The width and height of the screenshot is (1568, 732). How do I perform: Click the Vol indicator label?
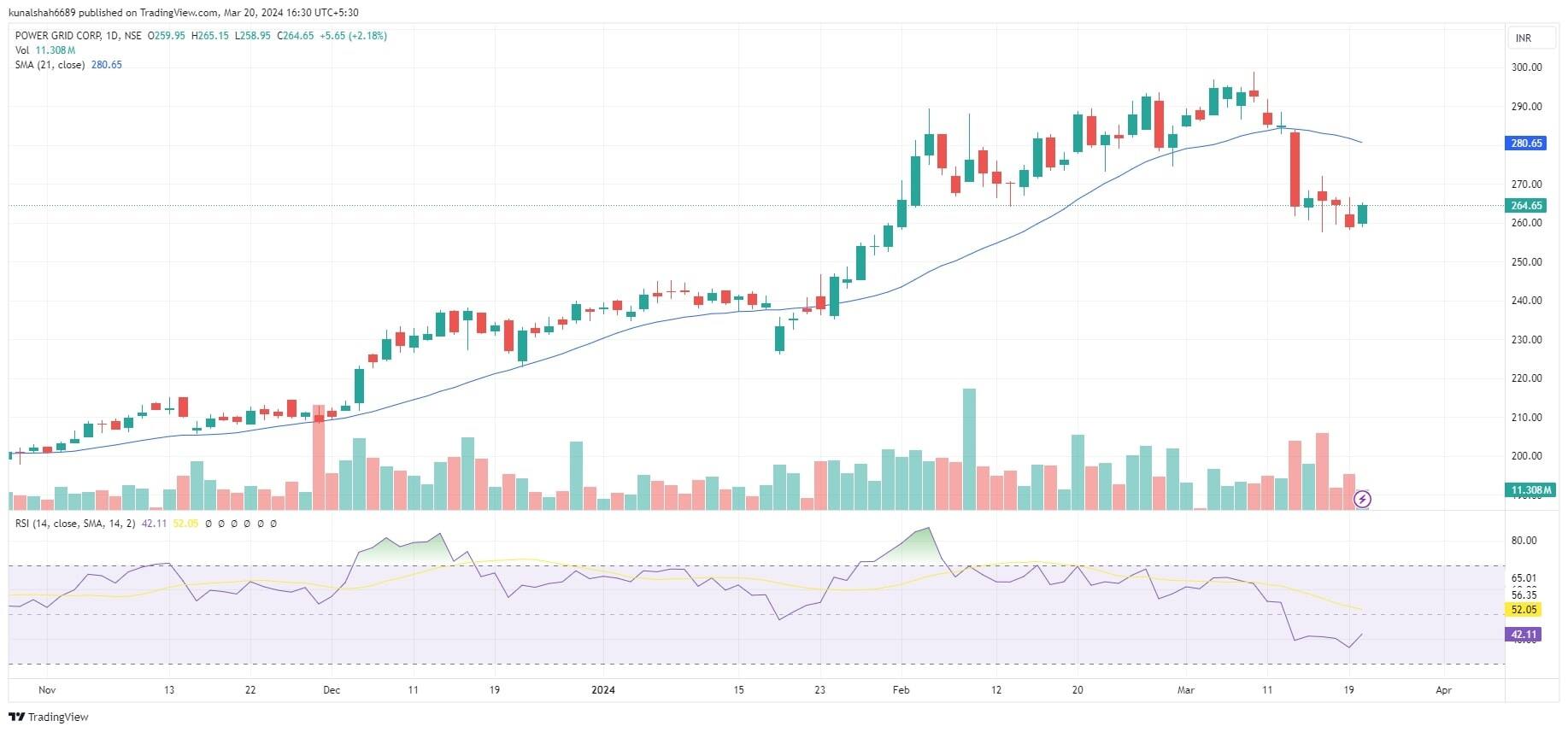[22, 50]
